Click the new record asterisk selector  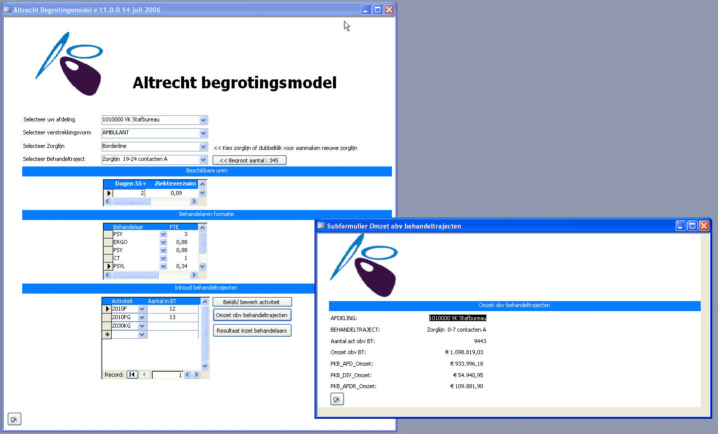(107, 335)
